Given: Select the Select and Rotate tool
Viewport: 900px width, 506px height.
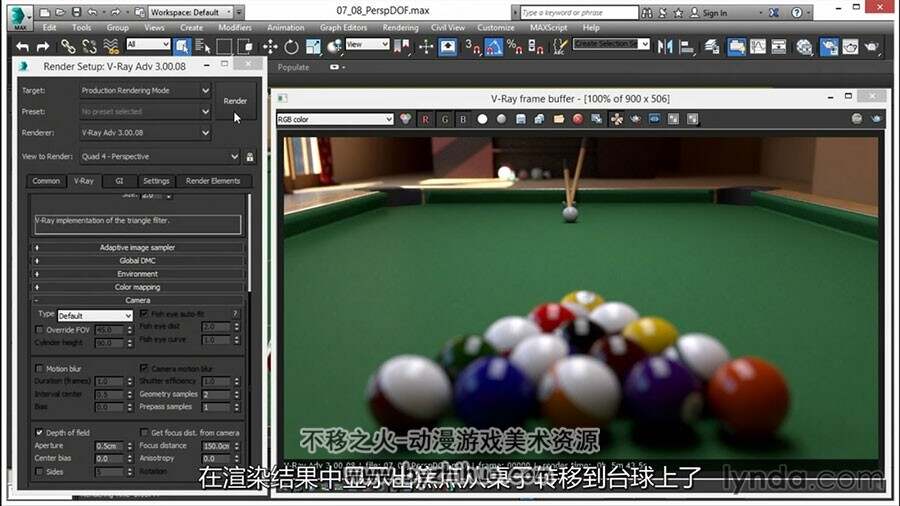Looking at the screenshot, I should pos(292,46).
